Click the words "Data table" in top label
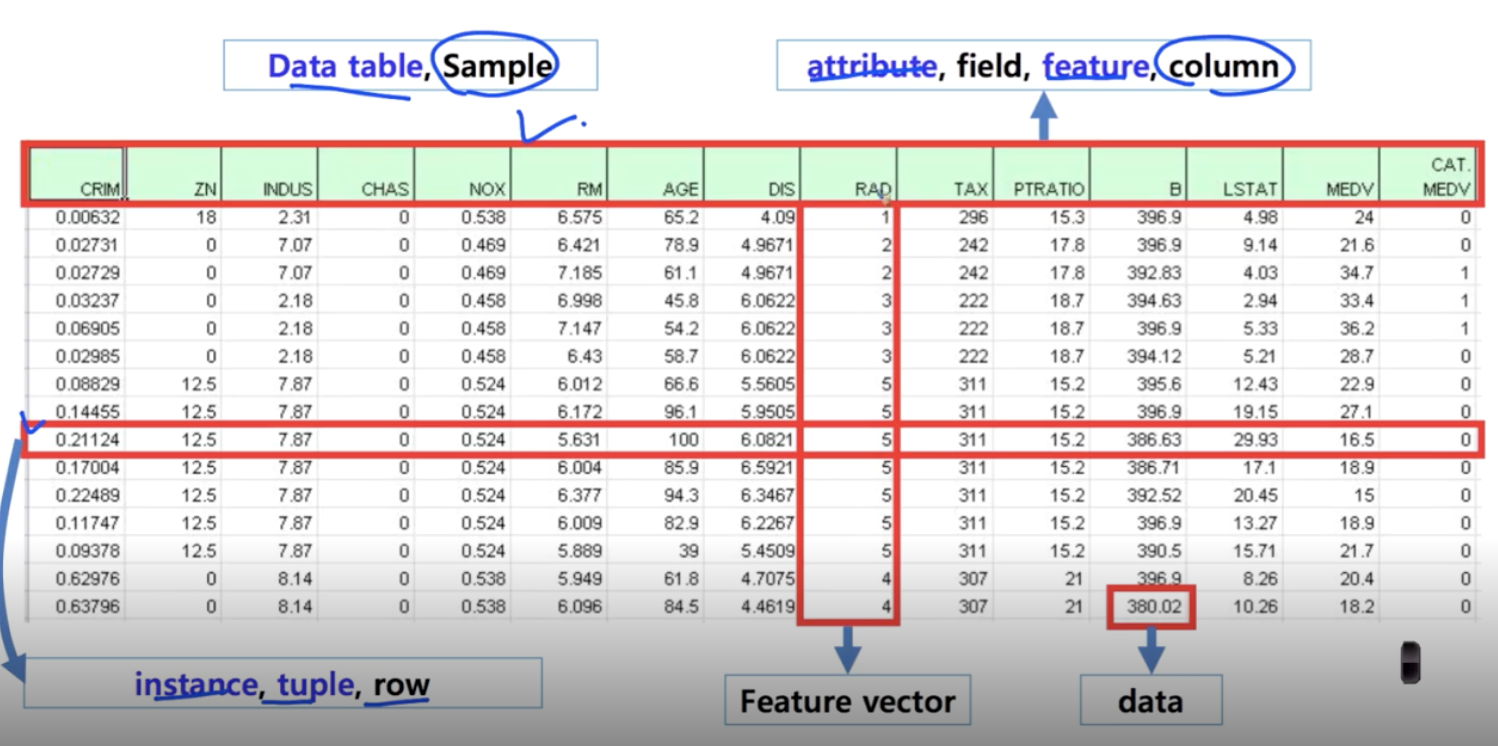1498x746 pixels. 344,66
